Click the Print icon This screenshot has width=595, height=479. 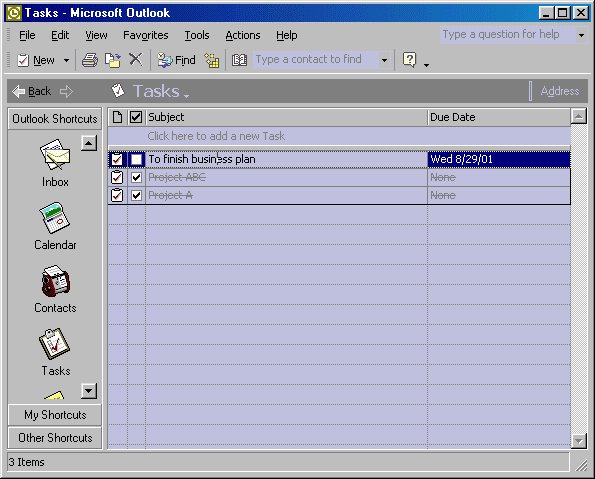(x=90, y=60)
